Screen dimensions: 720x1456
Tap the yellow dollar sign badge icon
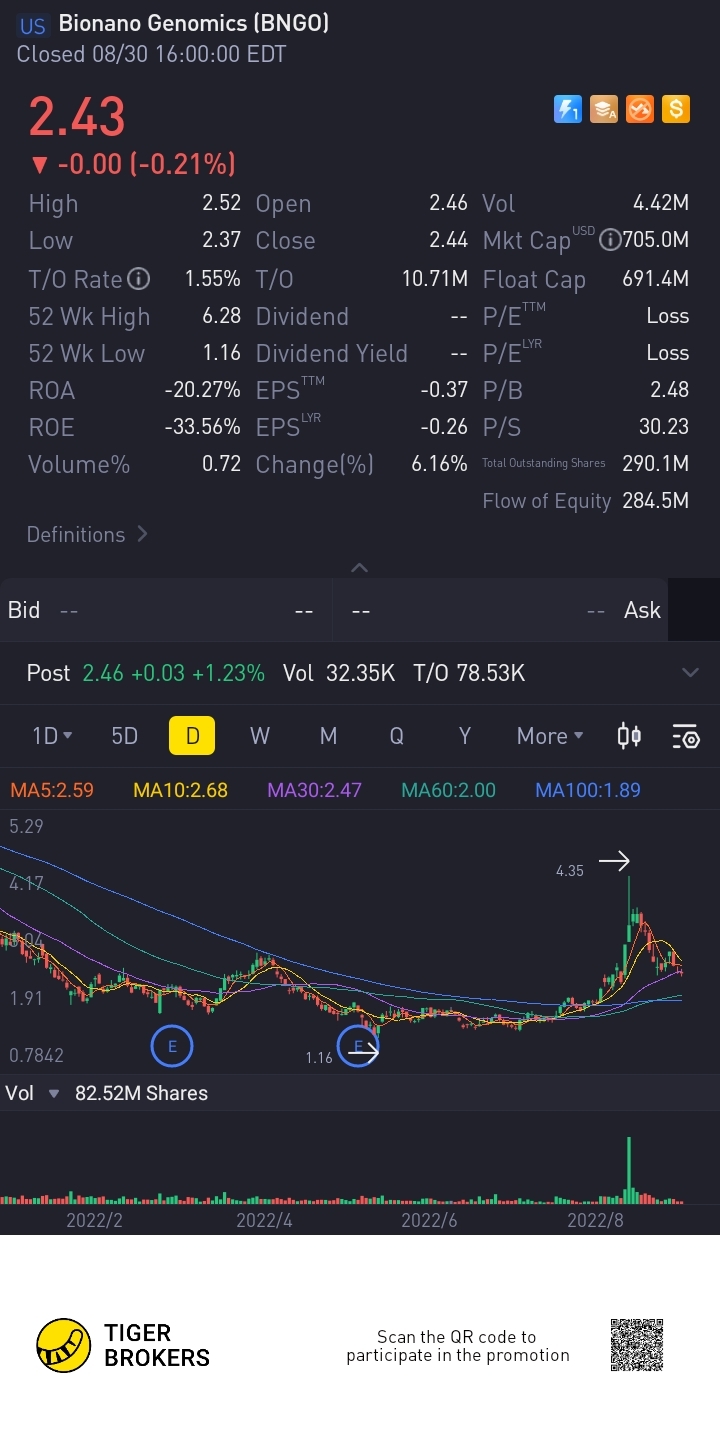676,109
